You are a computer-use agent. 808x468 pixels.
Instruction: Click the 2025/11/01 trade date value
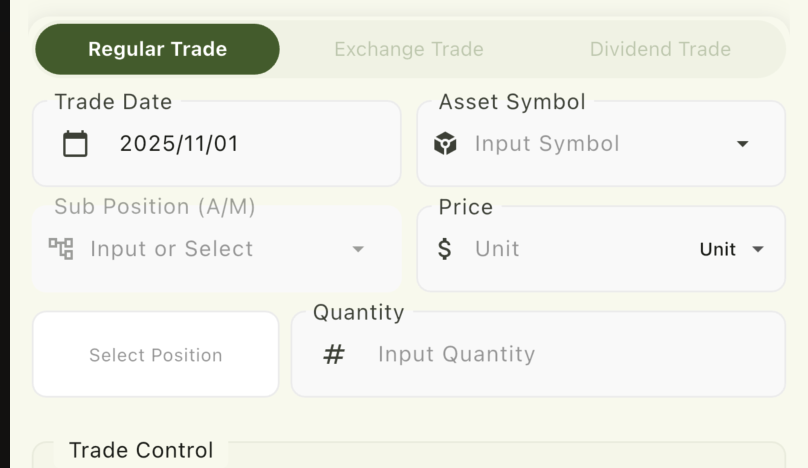pyautogui.click(x=179, y=144)
